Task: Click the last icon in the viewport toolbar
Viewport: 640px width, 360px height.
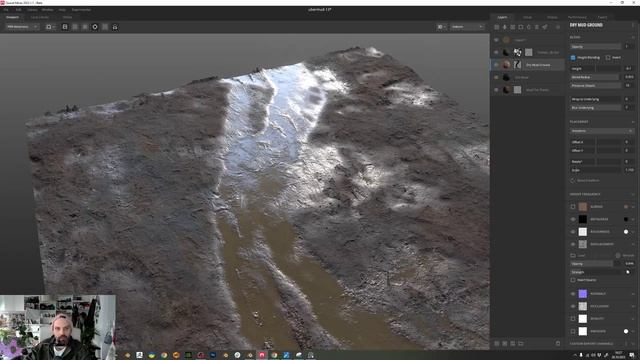Action: coord(115,27)
